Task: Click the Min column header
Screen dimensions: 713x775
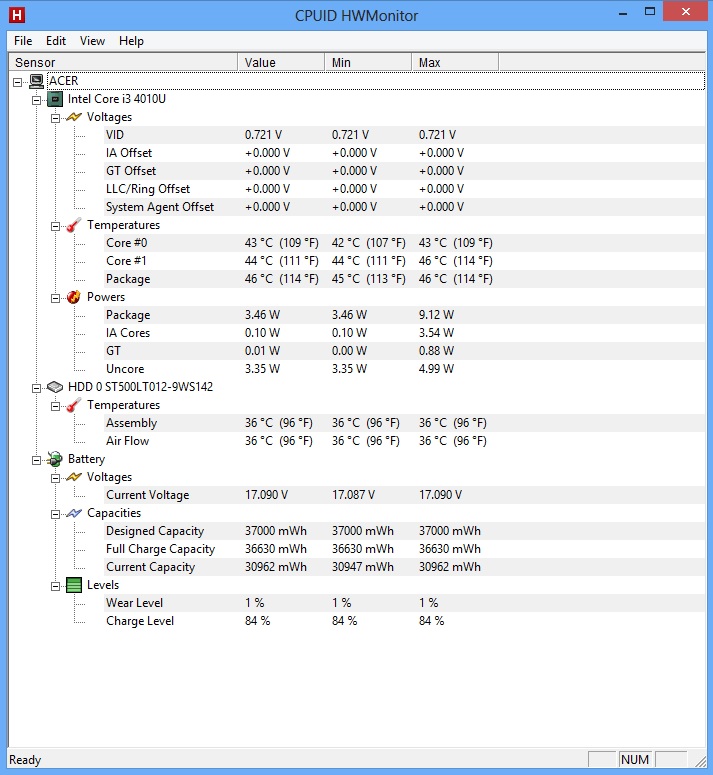Action: click(x=368, y=62)
